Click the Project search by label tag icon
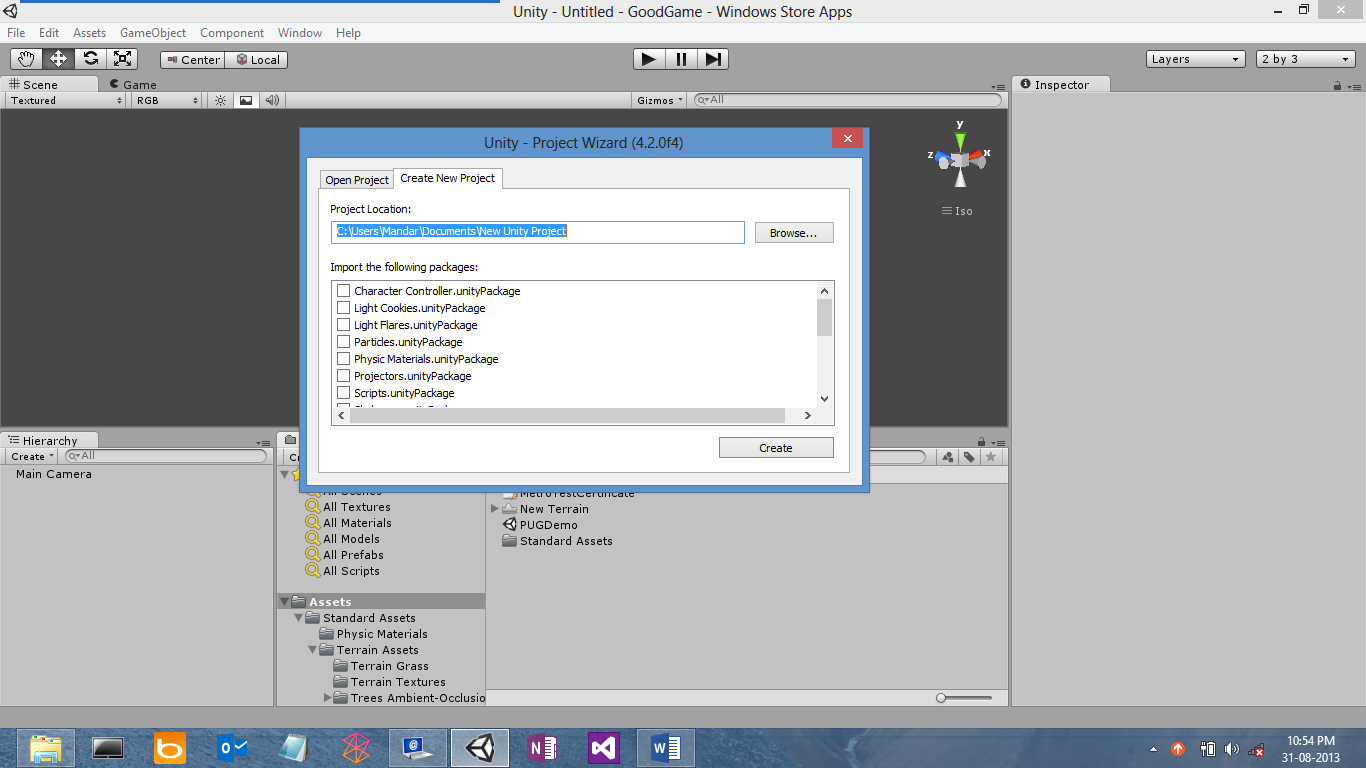 [969, 456]
